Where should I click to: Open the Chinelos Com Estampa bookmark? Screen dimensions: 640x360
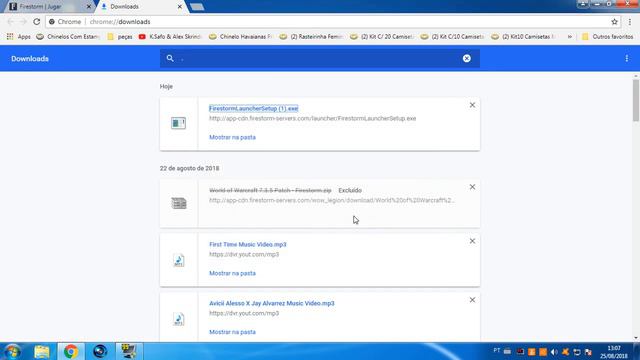pos(67,37)
